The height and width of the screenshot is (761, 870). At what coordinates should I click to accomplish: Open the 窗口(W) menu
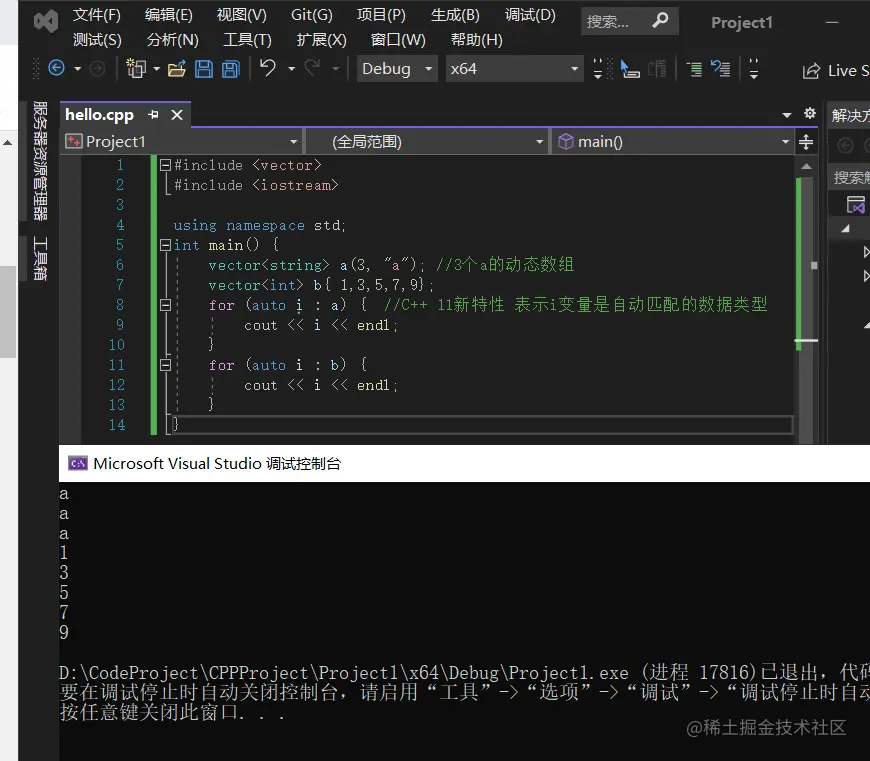(398, 39)
